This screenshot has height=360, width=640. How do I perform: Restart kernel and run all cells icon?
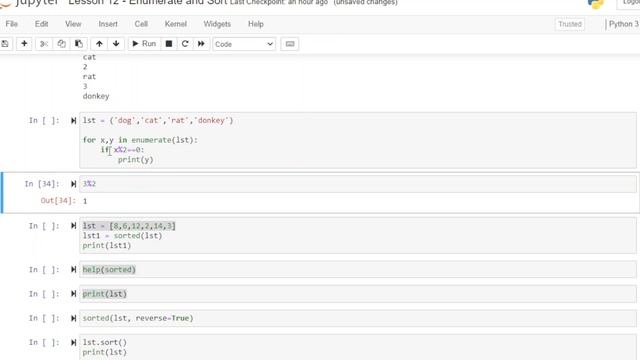pos(201,44)
